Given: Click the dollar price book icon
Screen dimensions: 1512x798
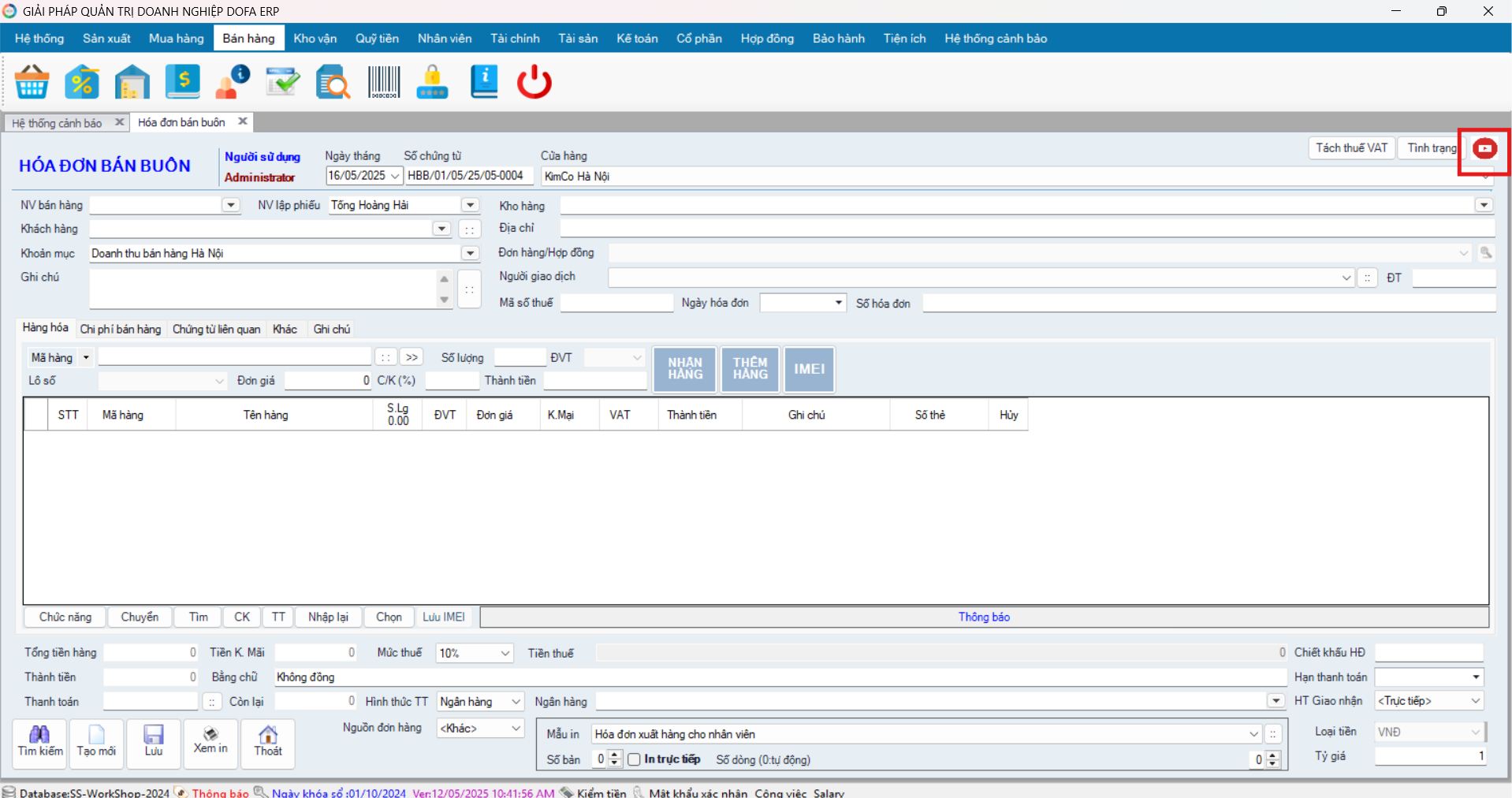Looking at the screenshot, I should pos(182,81).
